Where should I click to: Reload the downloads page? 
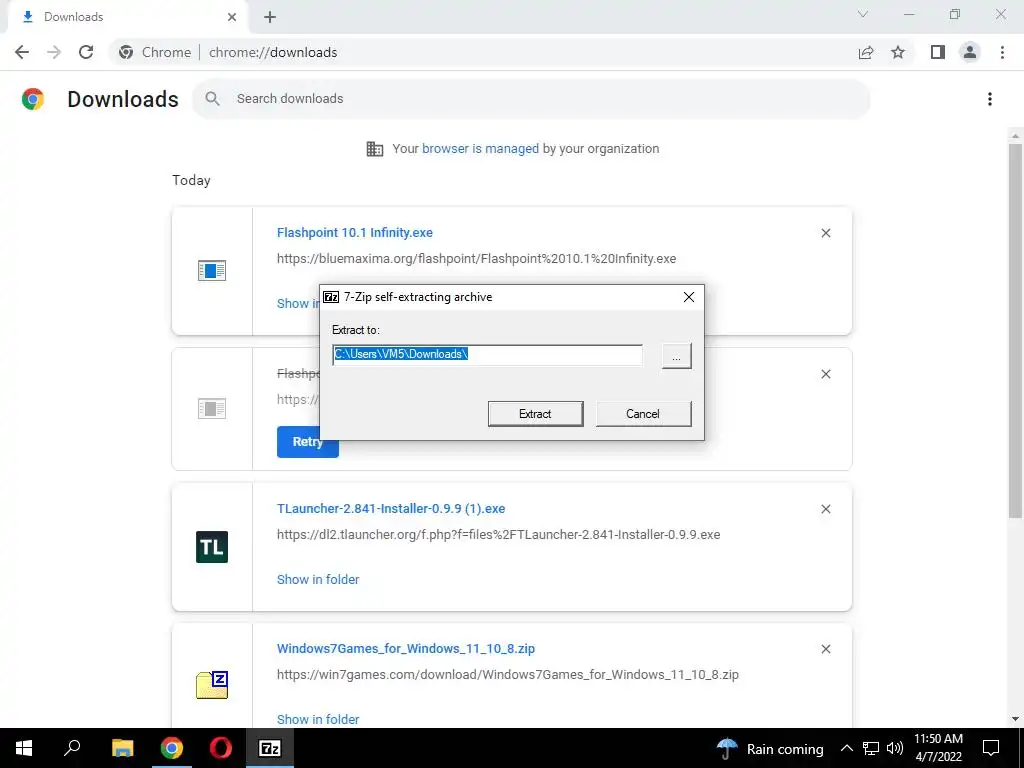click(x=86, y=52)
